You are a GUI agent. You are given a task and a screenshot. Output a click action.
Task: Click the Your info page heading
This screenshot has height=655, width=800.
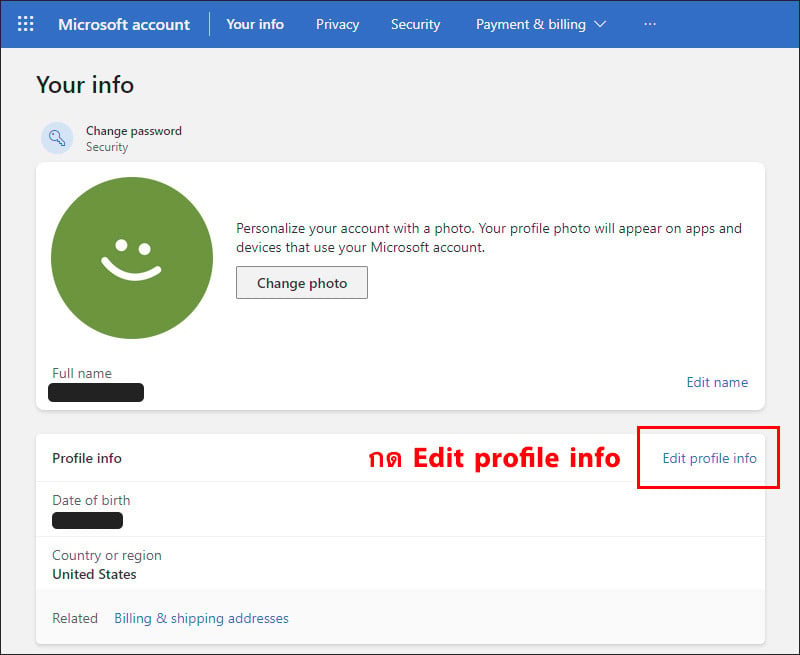pos(85,85)
